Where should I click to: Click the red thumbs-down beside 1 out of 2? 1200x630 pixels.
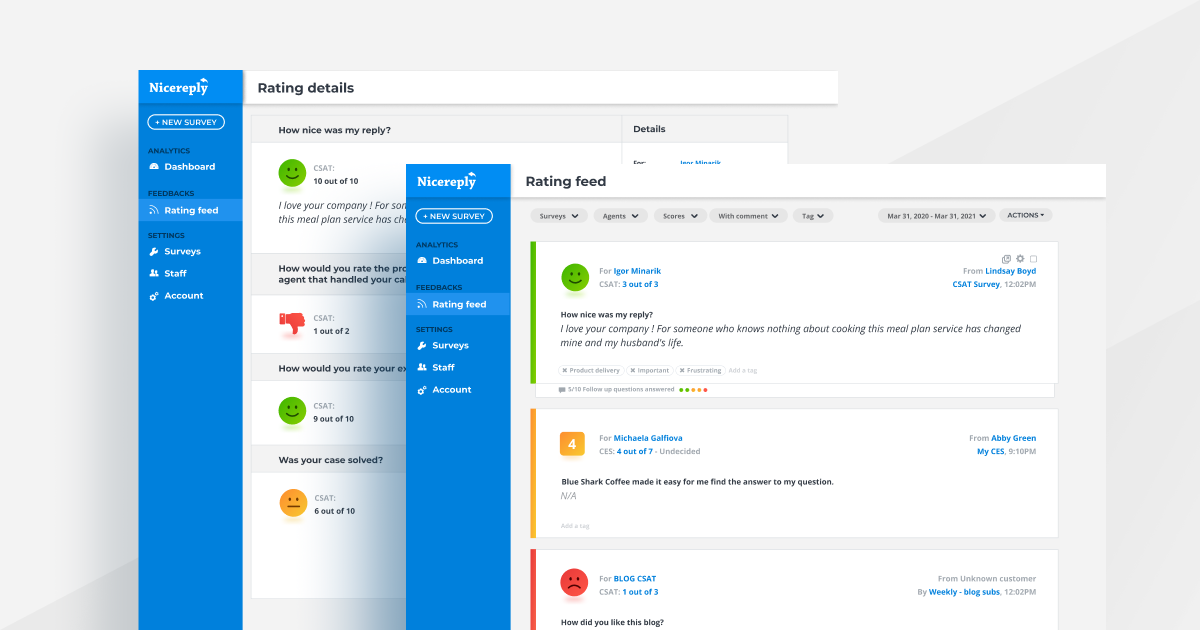tap(292, 323)
